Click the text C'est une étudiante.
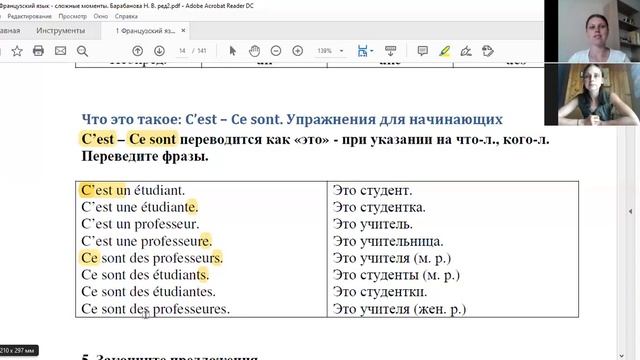Image resolution: width=640 pixels, height=360 pixels. [140, 207]
